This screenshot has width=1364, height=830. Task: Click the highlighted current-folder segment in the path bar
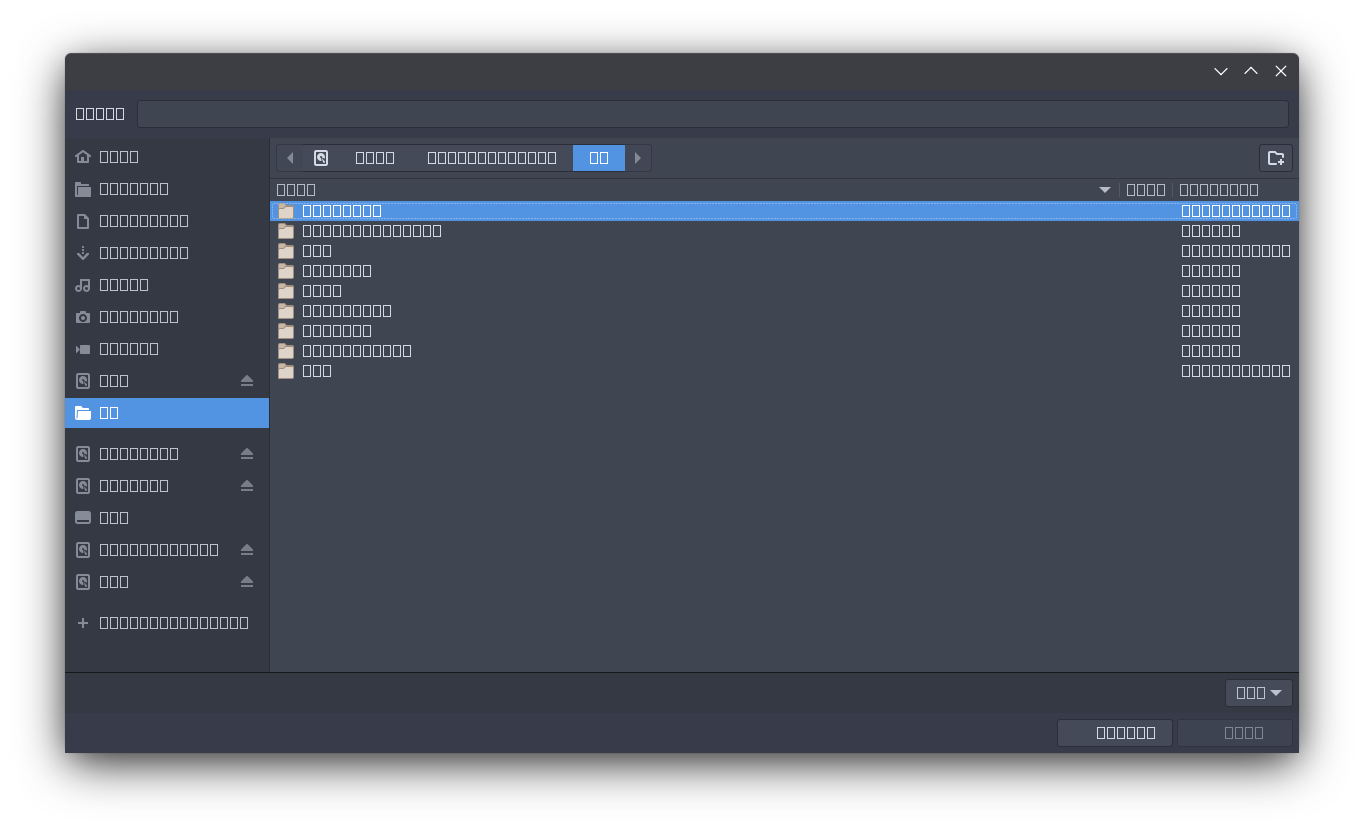pos(599,158)
